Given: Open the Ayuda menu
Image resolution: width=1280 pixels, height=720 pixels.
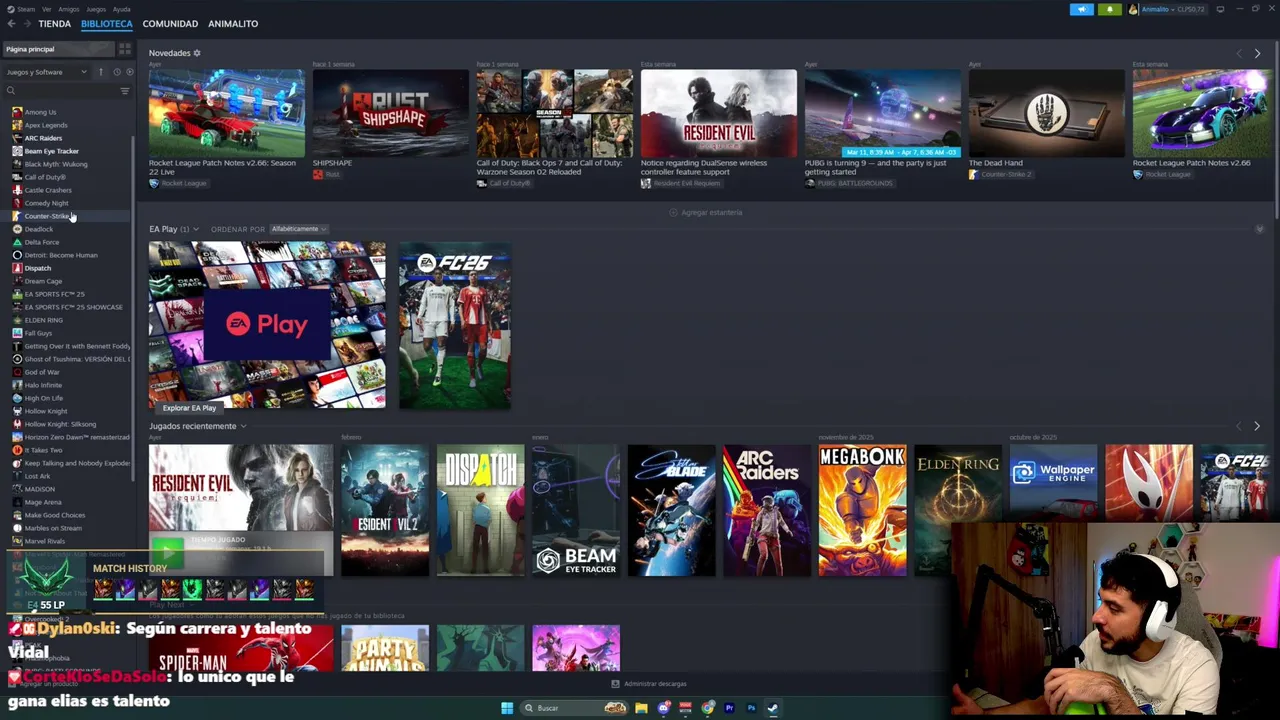Looking at the screenshot, I should [x=121, y=9].
